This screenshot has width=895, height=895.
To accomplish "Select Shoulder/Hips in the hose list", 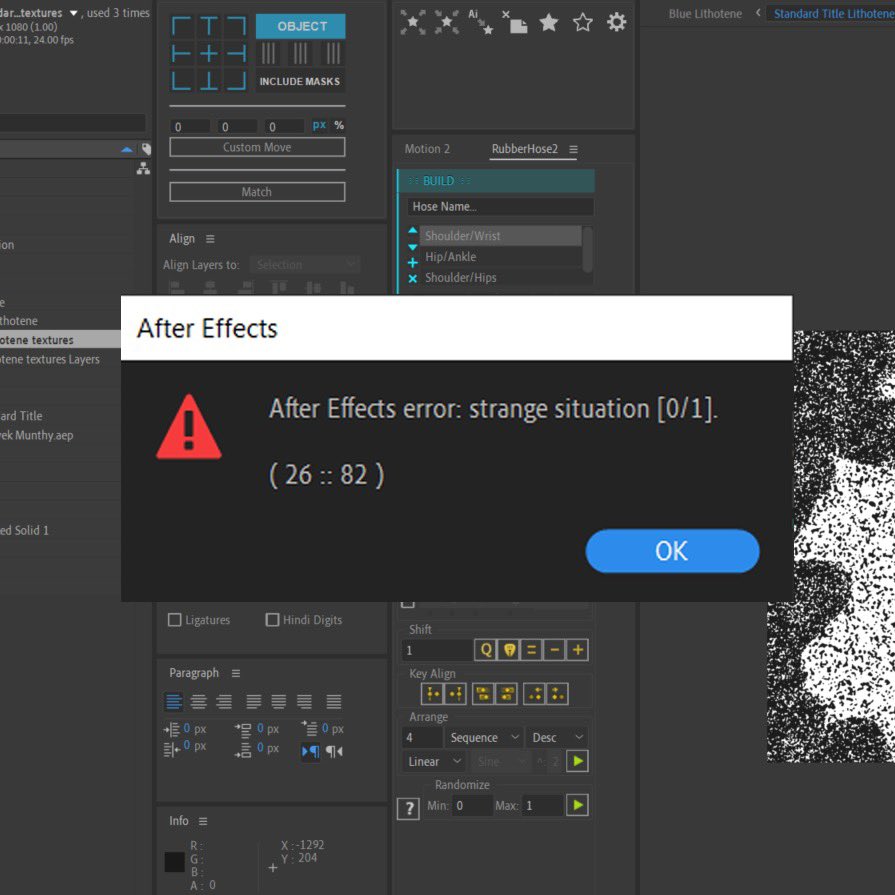I will click(500, 278).
